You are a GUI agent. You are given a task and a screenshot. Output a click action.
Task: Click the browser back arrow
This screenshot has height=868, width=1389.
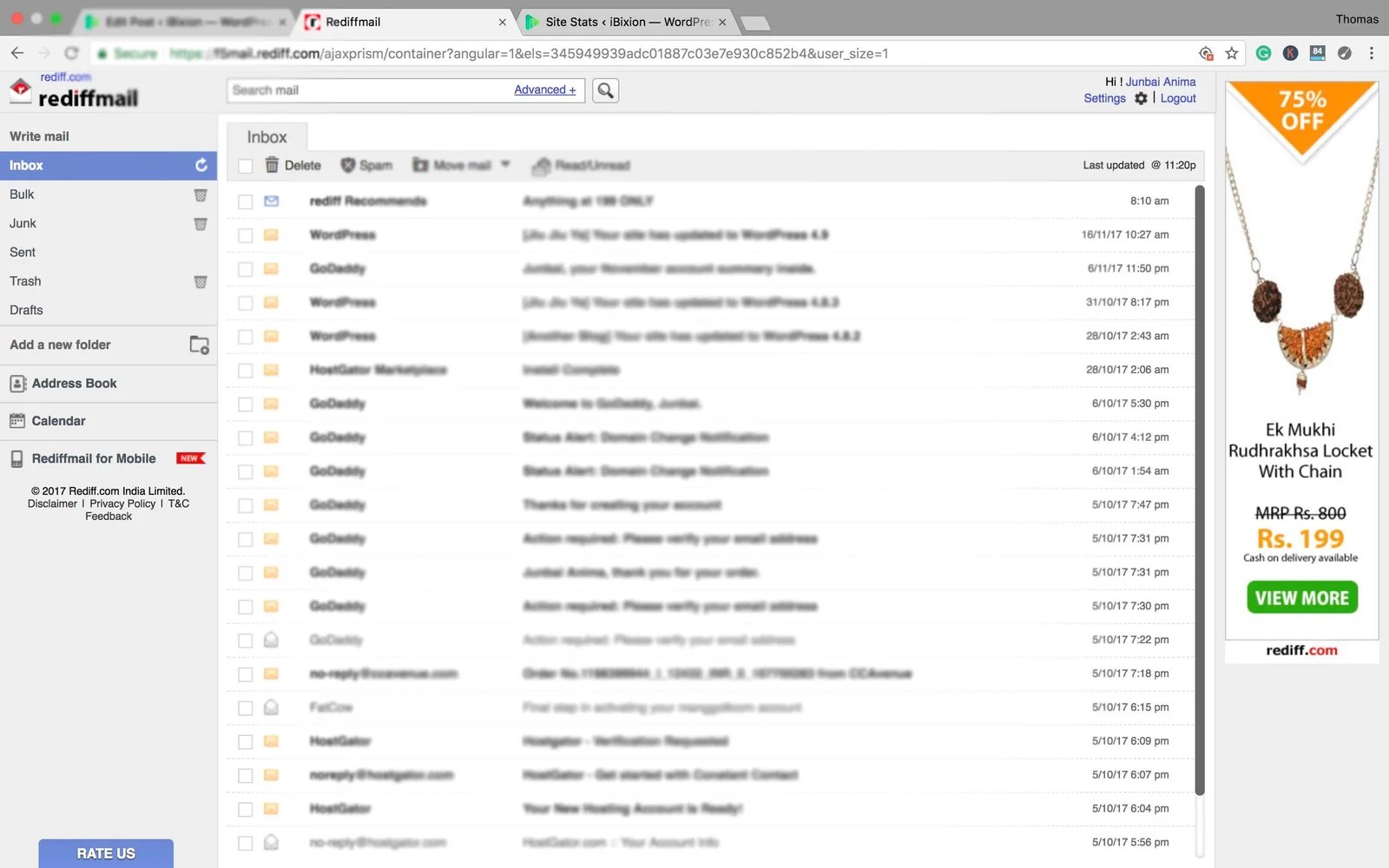tap(17, 53)
